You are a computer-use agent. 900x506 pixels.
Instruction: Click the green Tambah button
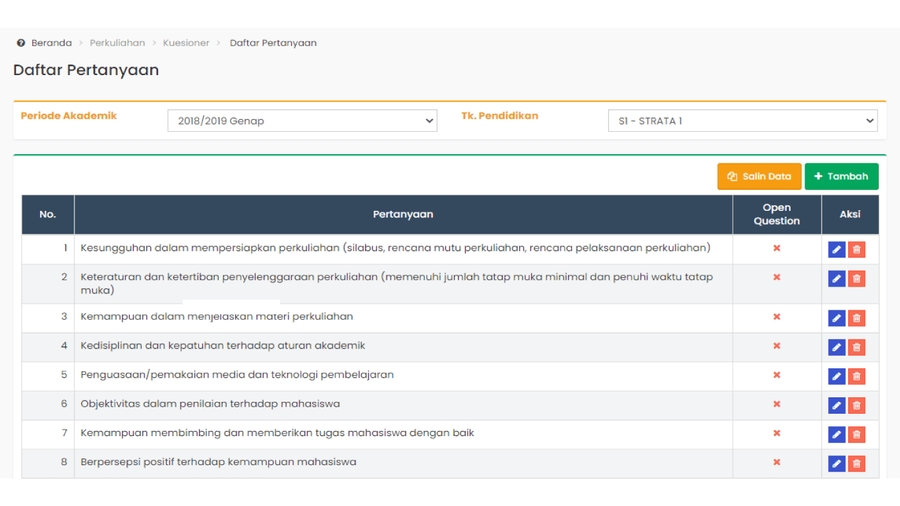click(x=841, y=176)
